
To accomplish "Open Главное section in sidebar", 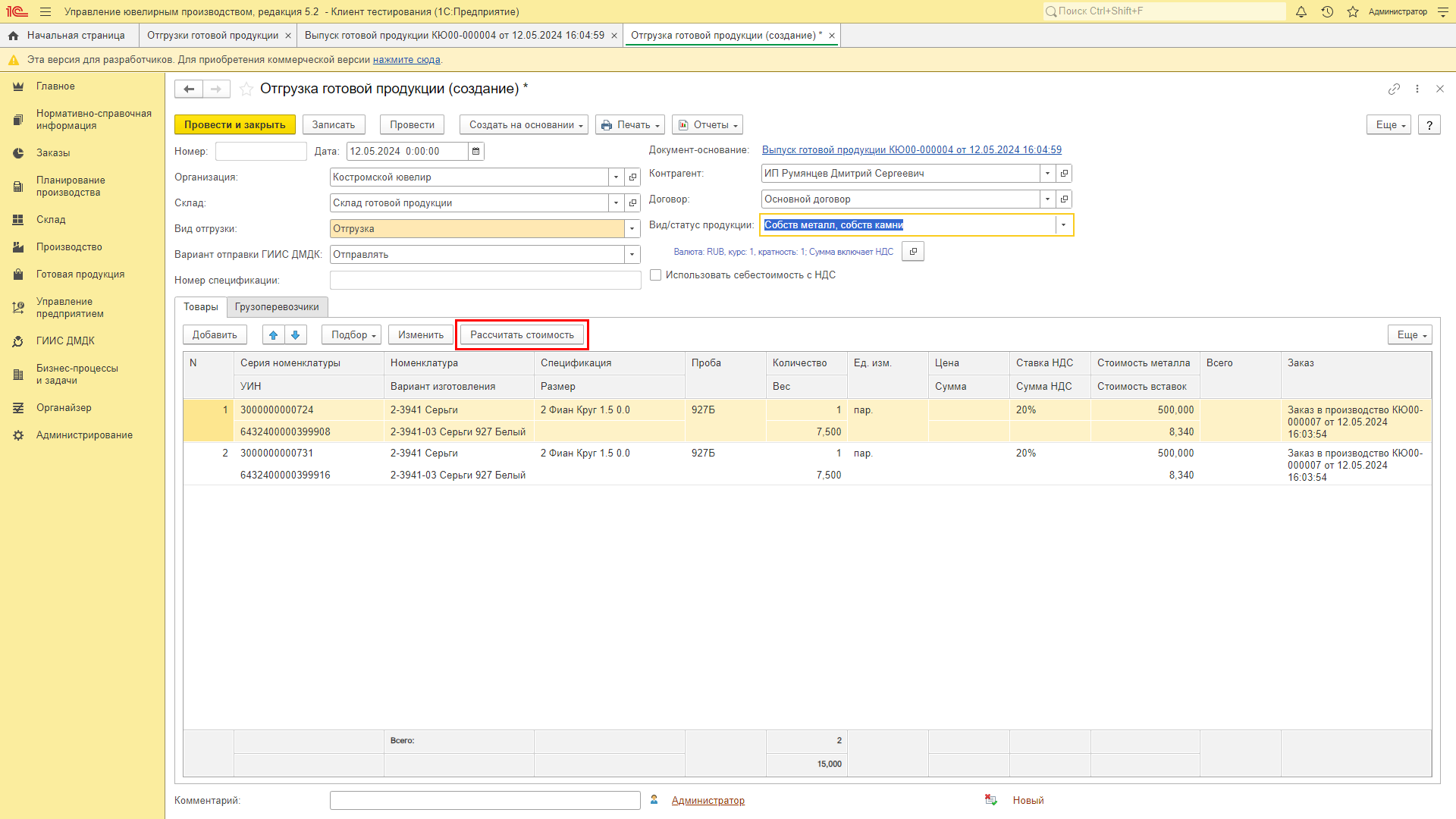I will 55,86.
